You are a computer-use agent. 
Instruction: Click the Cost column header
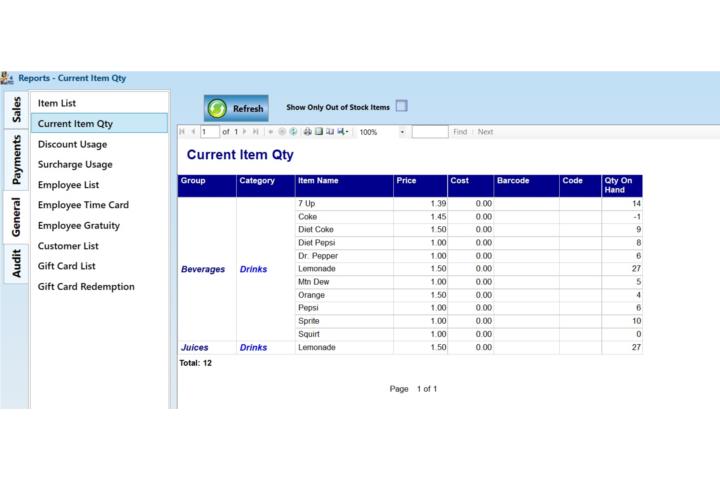[x=471, y=186]
